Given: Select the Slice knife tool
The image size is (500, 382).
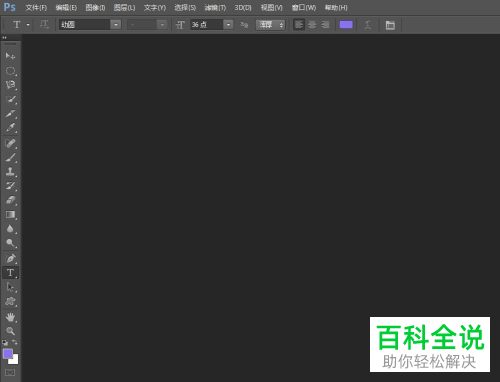Looking at the screenshot, I should point(10,114).
